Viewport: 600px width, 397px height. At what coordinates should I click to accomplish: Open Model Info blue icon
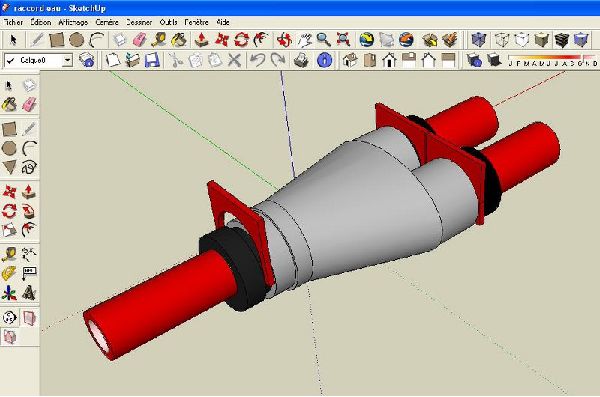[x=324, y=60]
